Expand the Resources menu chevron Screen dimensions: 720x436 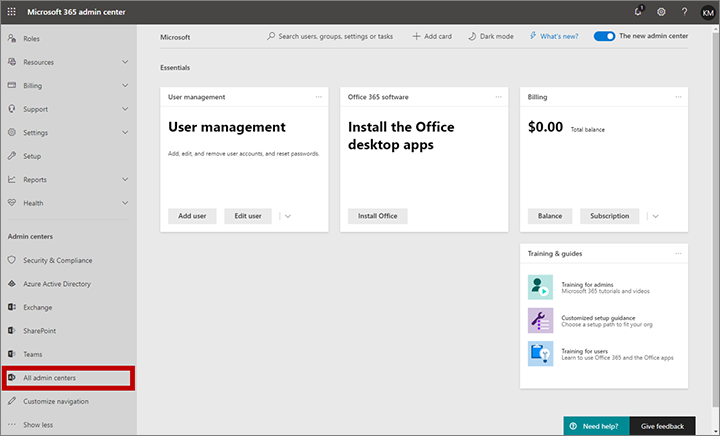pos(125,62)
